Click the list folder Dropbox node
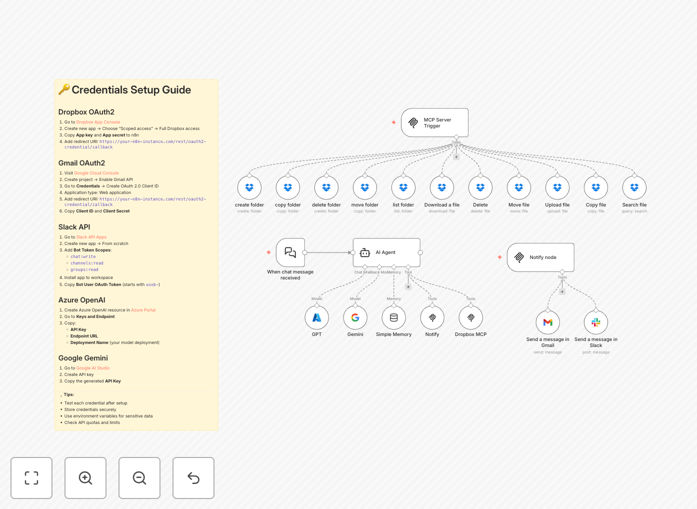The width and height of the screenshot is (697, 509). tap(403, 188)
